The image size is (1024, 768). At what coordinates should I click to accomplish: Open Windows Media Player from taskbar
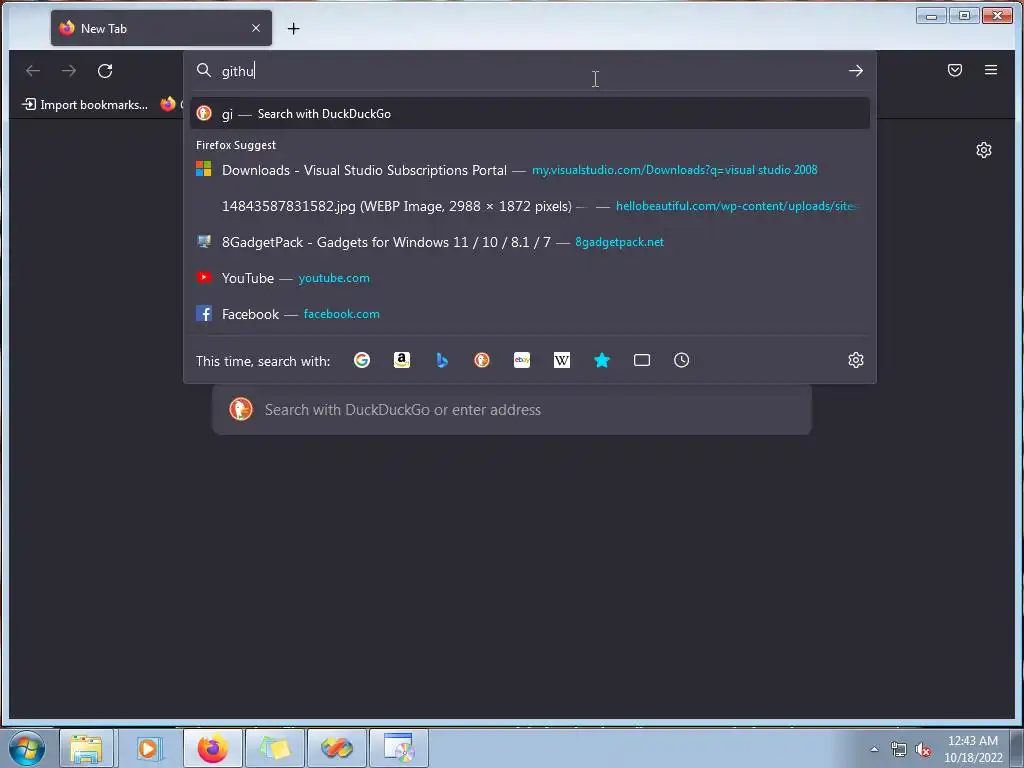(x=148, y=748)
